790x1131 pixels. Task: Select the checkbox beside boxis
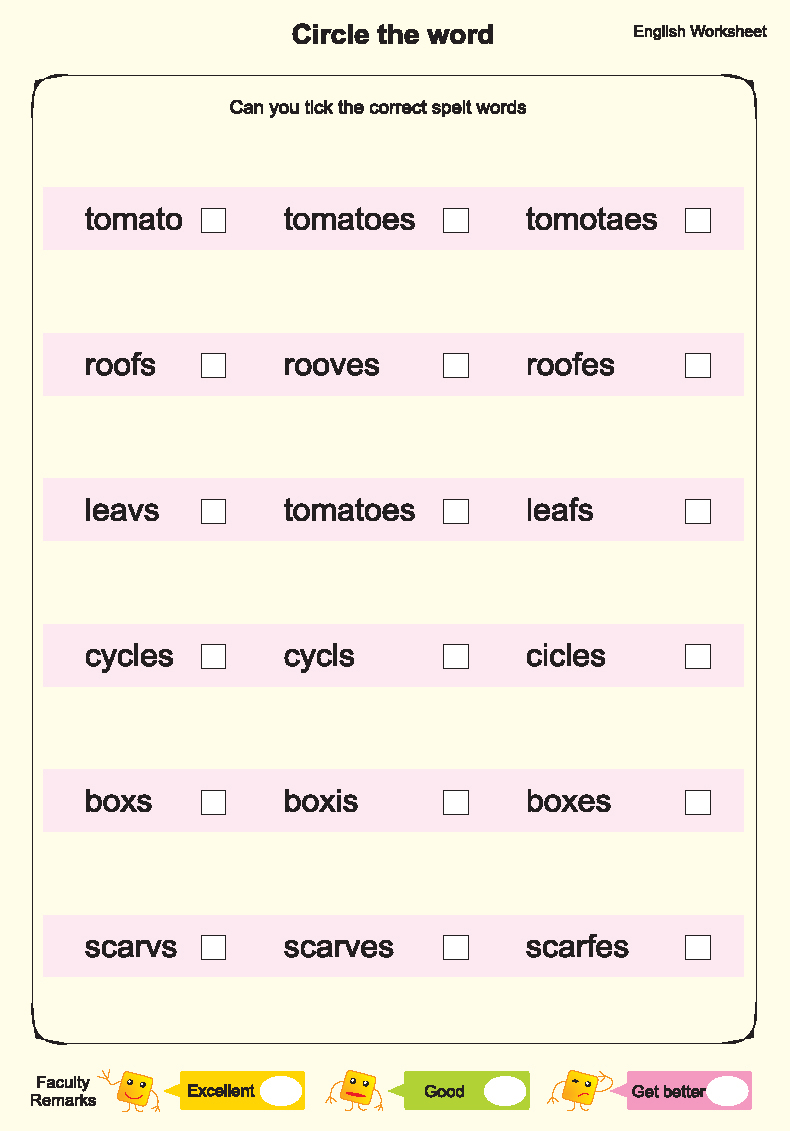(x=456, y=802)
